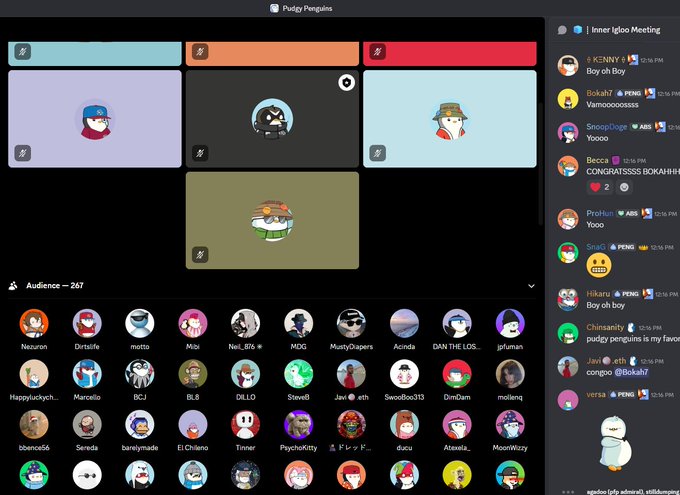Viewport: 680px width, 495px height.
Task: Select the speaker with blue cap penguin avatar
Action: (95, 119)
